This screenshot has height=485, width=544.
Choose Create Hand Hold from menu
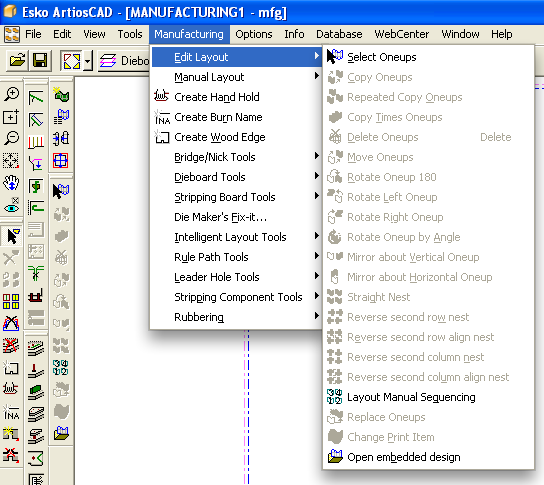[x=237, y=97]
